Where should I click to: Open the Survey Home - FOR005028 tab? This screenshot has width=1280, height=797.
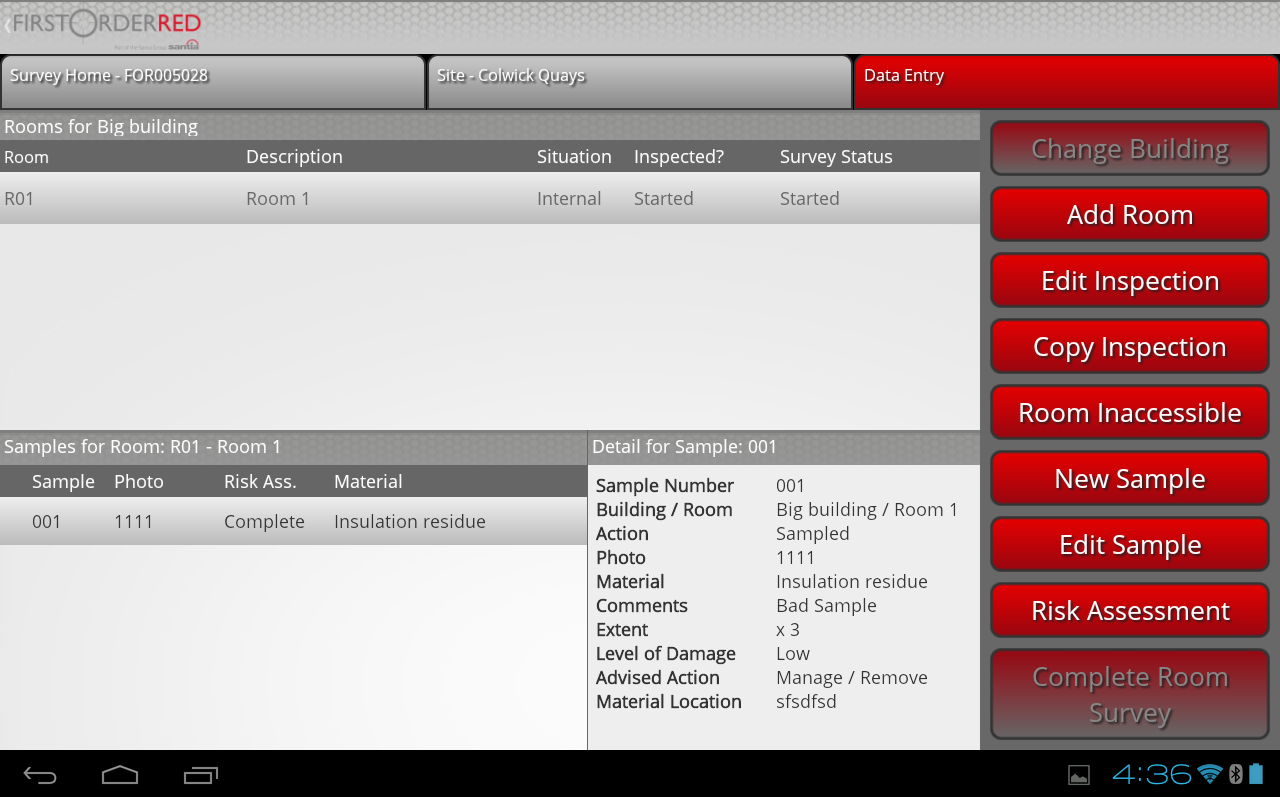213,82
